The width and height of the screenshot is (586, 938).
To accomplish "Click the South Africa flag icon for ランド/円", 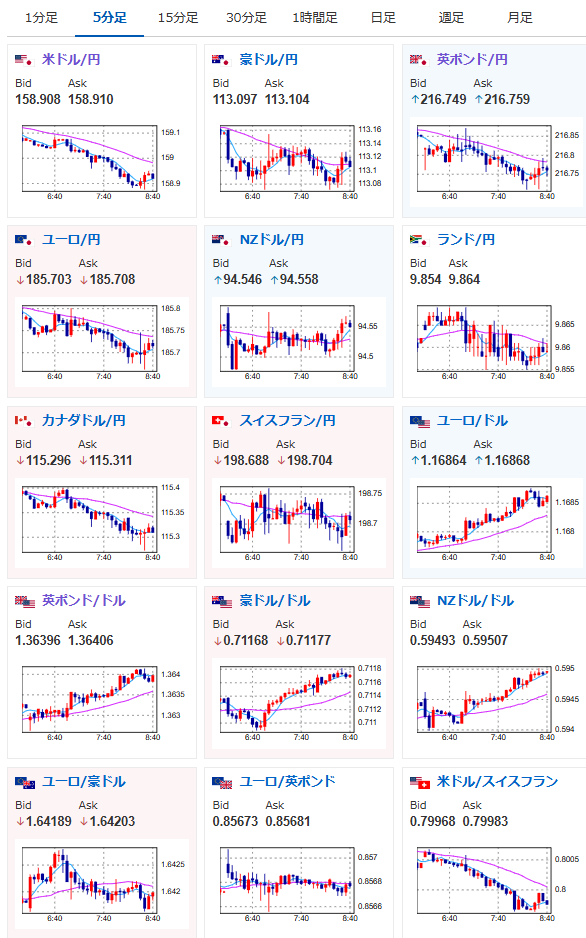I will (x=418, y=240).
